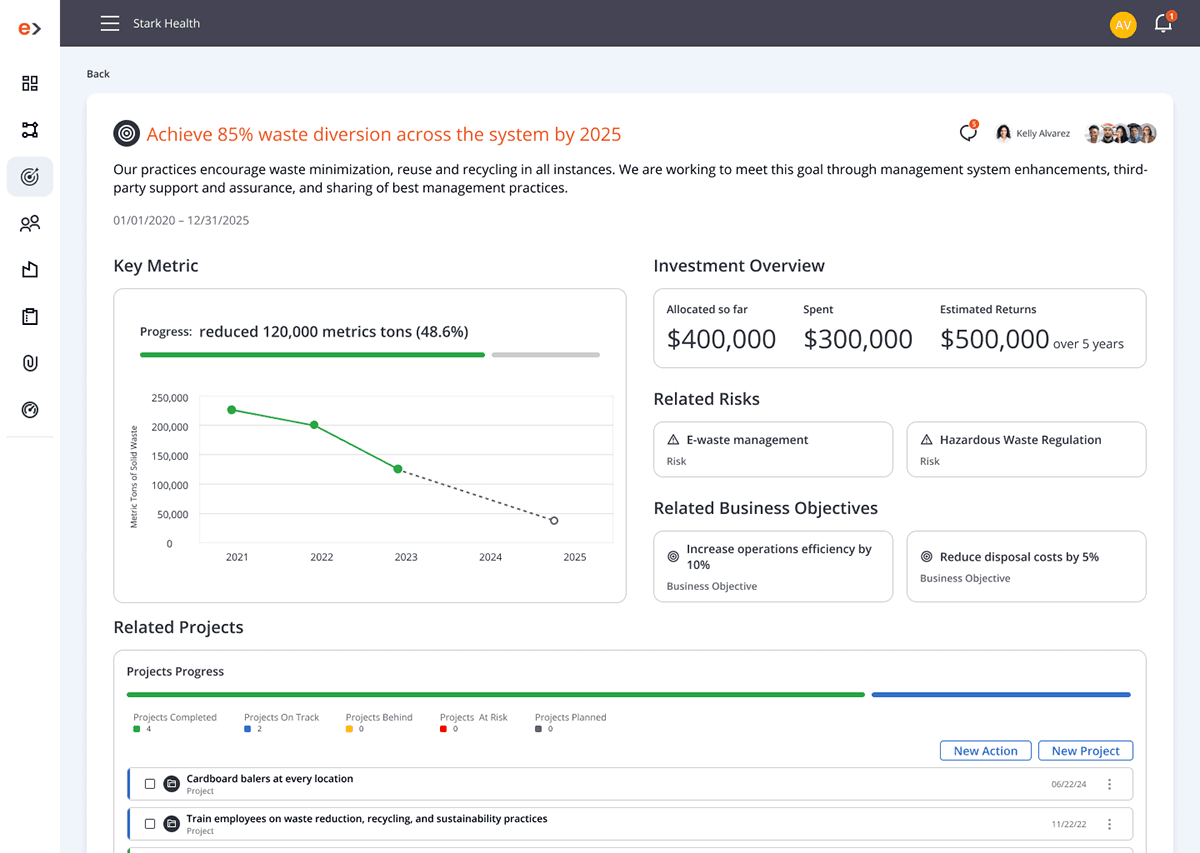
Task: Select the workflow nodes icon in sidebar
Action: pos(30,130)
